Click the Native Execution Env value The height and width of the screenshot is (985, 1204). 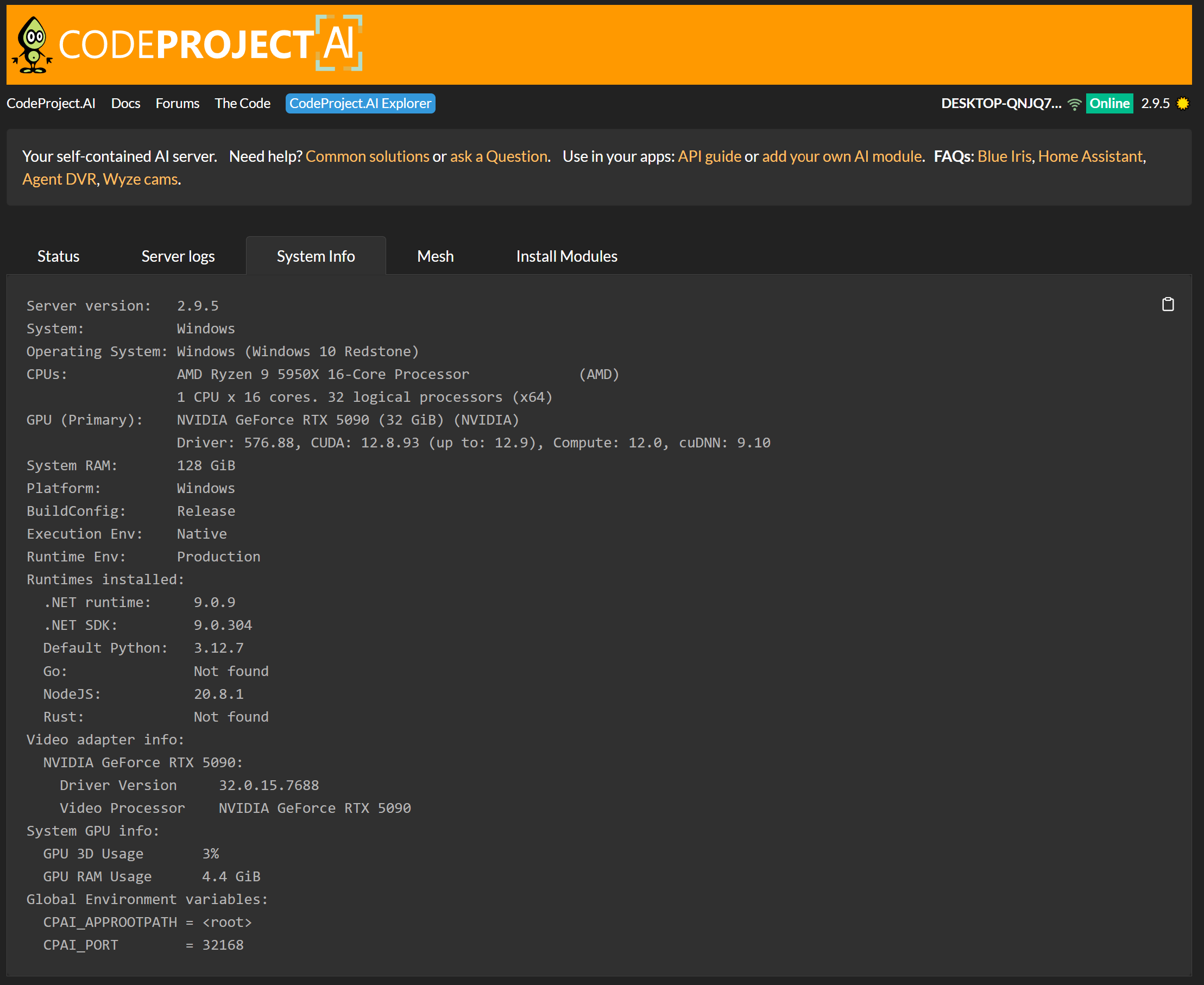pos(202,534)
